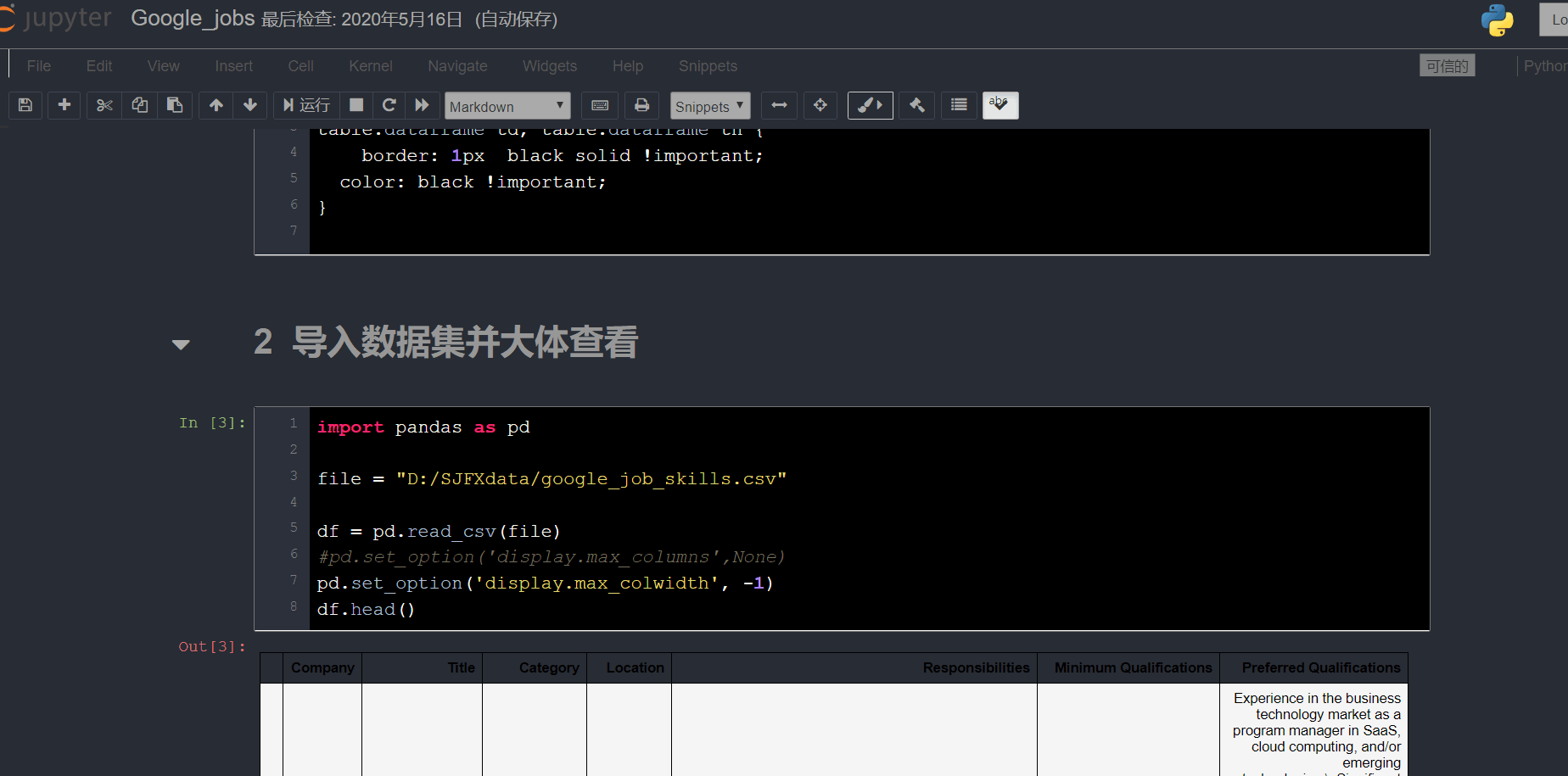The width and height of the screenshot is (1568, 776).
Task: Insert a new cell using the plus icon
Action: [64, 105]
